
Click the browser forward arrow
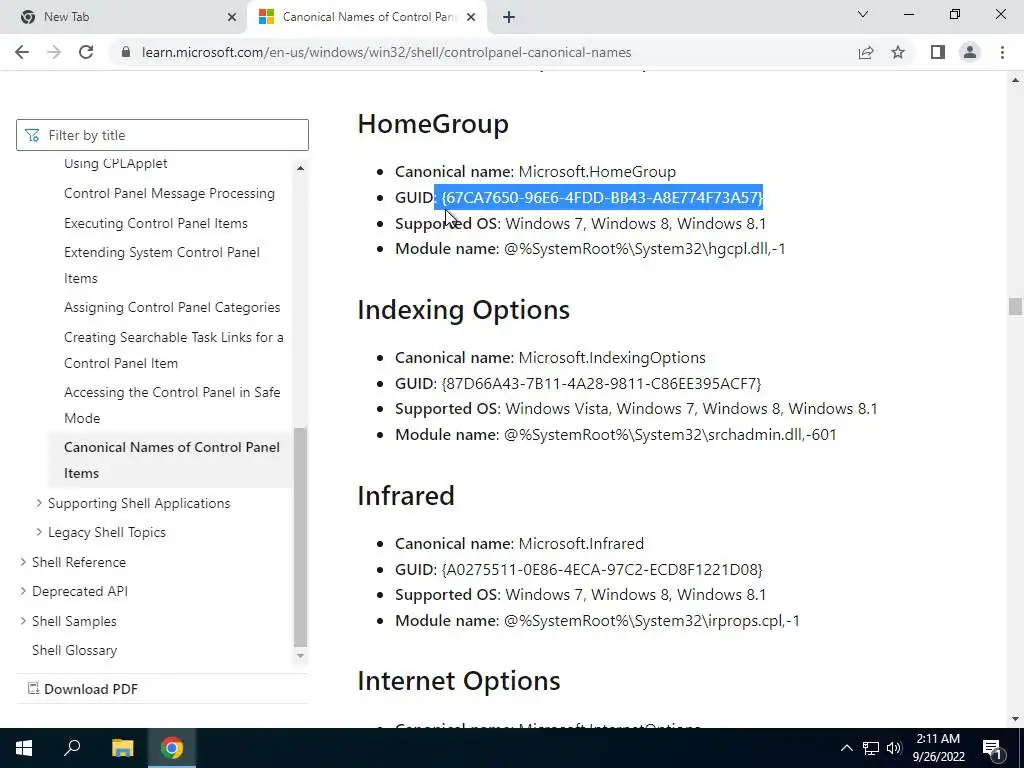54,52
